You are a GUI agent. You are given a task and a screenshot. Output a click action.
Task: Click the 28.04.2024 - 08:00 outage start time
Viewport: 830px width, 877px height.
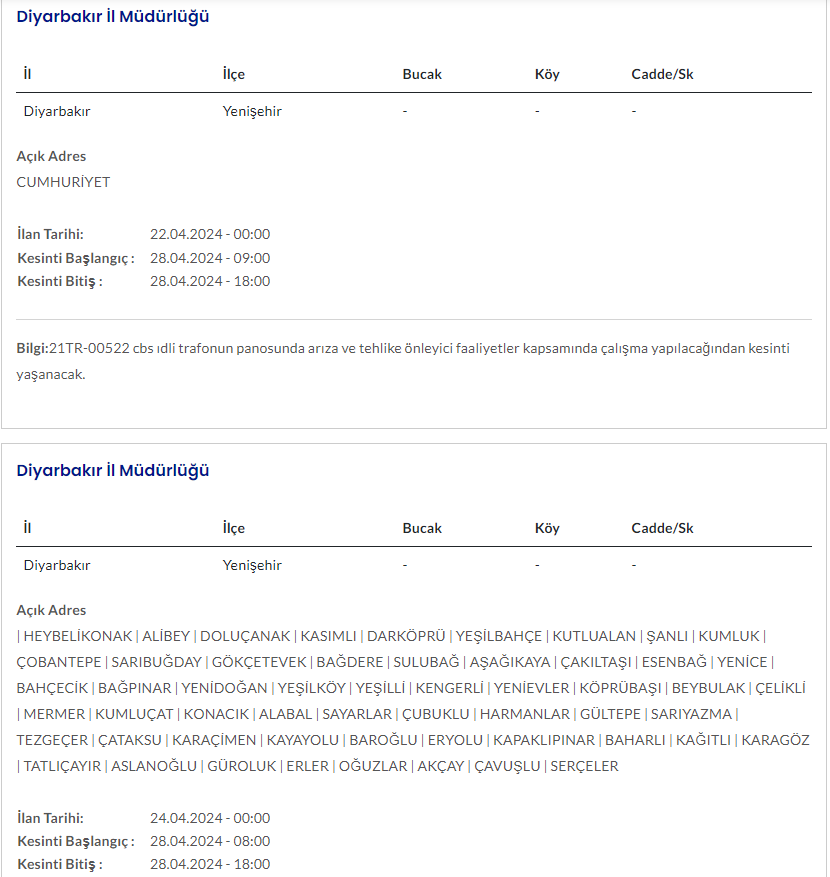(x=210, y=841)
